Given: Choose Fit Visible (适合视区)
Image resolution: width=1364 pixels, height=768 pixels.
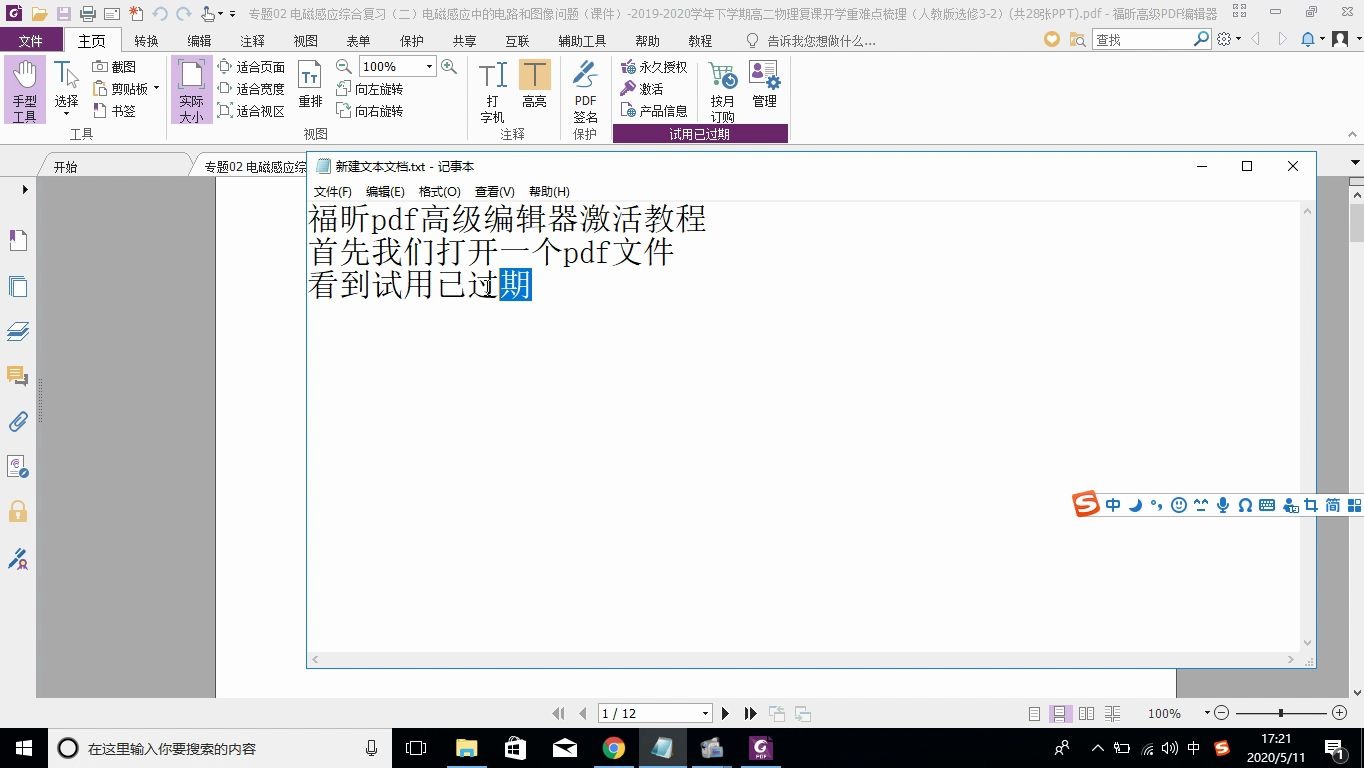Looking at the screenshot, I should click(251, 111).
